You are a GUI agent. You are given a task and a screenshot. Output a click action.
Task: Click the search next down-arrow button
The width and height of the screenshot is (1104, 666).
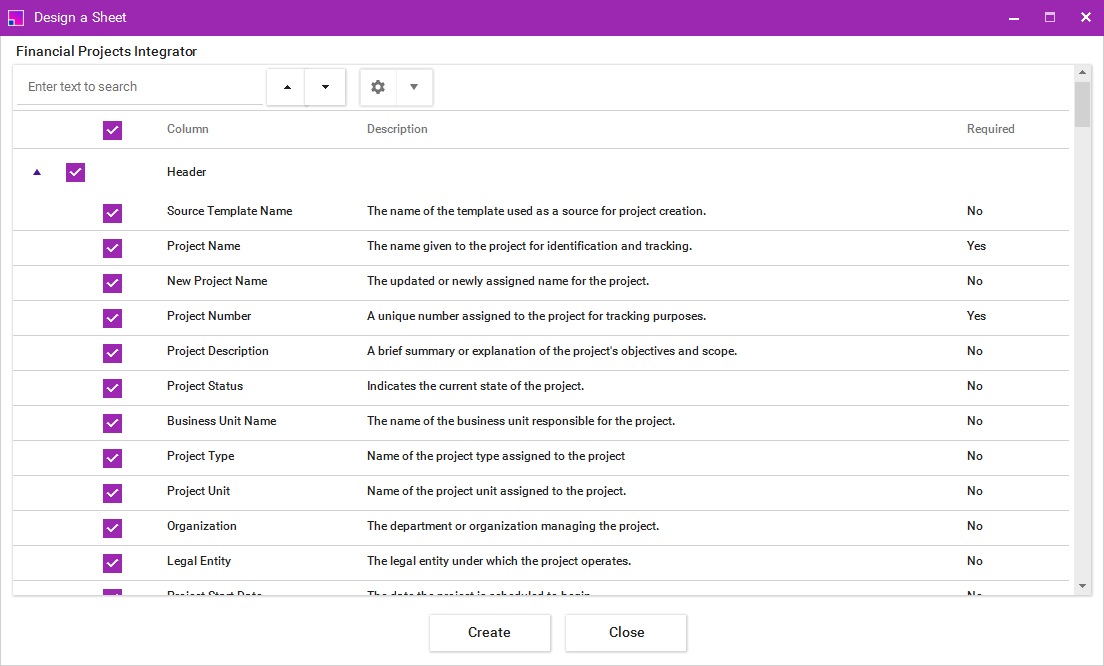pyautogui.click(x=325, y=87)
